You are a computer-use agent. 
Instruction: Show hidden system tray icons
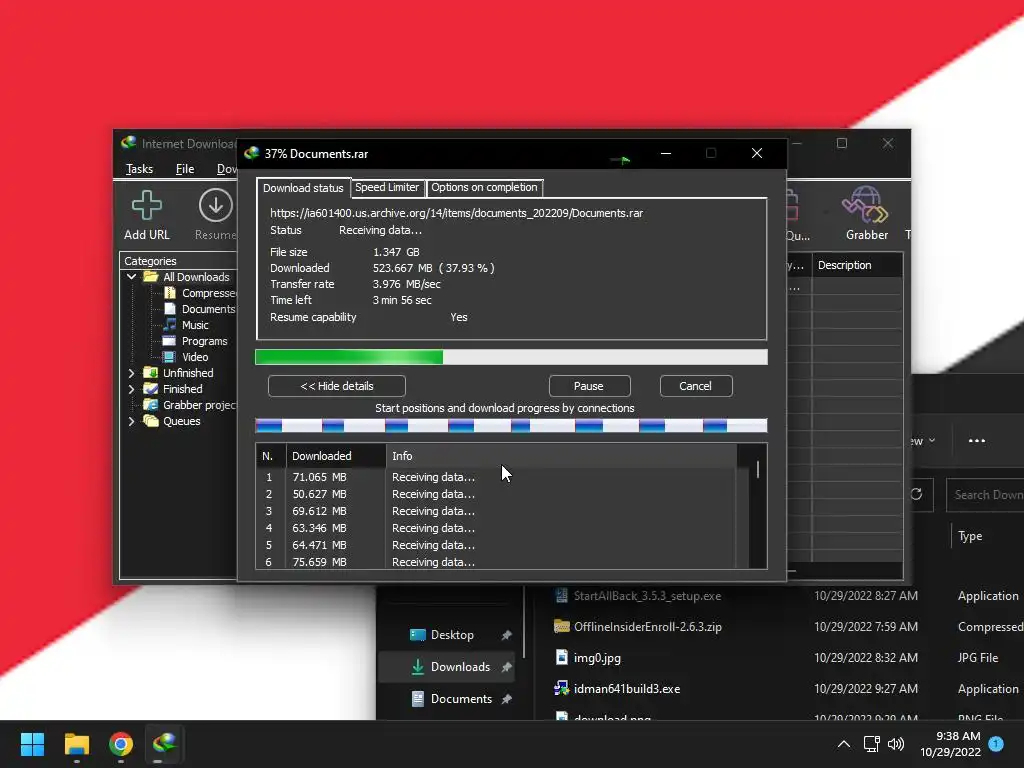point(844,744)
